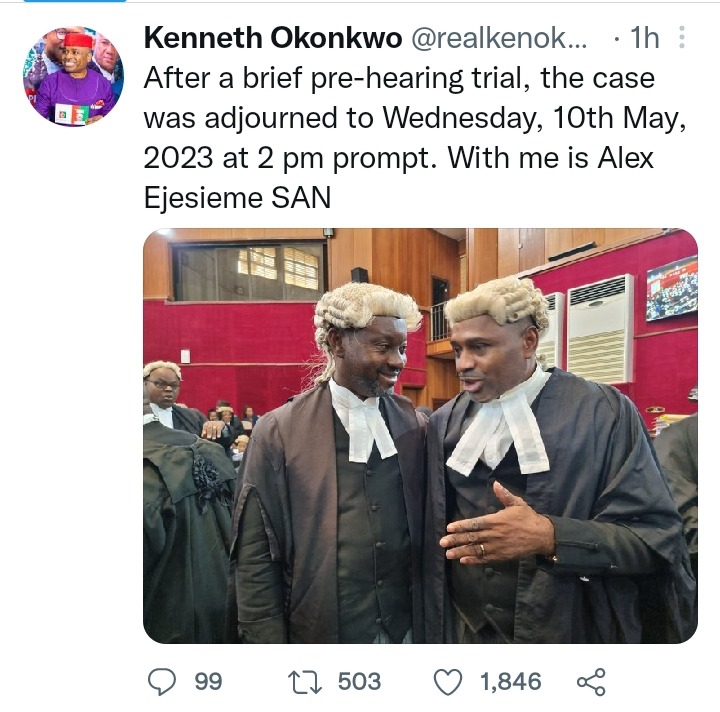The width and height of the screenshot is (720, 712).
Task: Open the attached courtroom photo
Action: click(x=420, y=436)
